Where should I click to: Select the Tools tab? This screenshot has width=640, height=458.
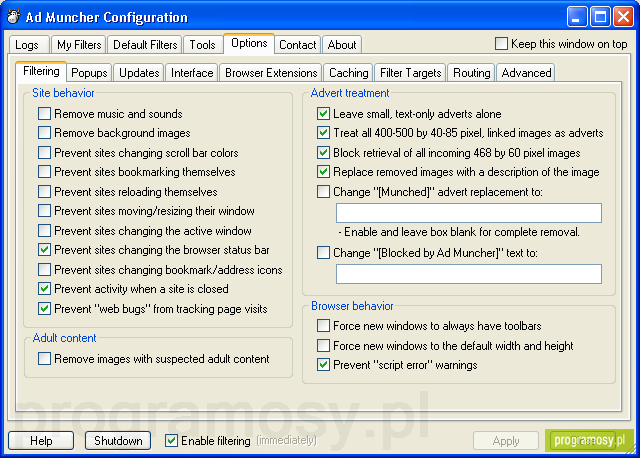(202, 44)
